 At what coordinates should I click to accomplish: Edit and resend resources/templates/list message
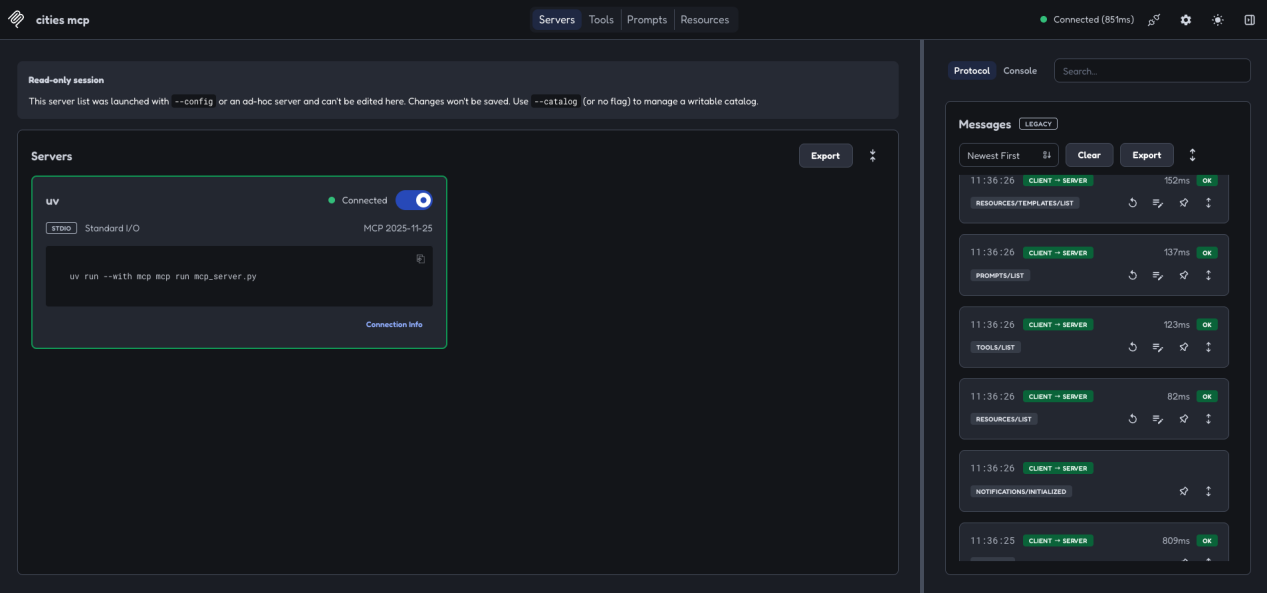[x=1158, y=203]
